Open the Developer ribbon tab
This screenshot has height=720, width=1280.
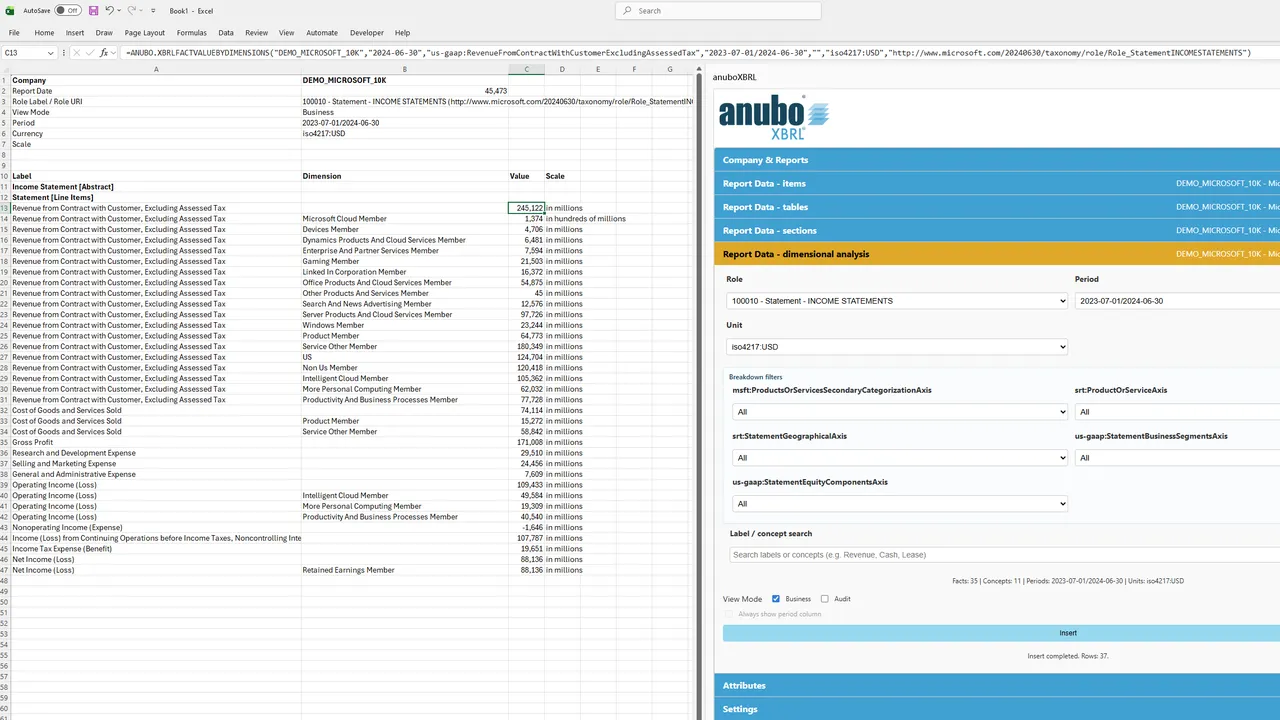click(367, 33)
